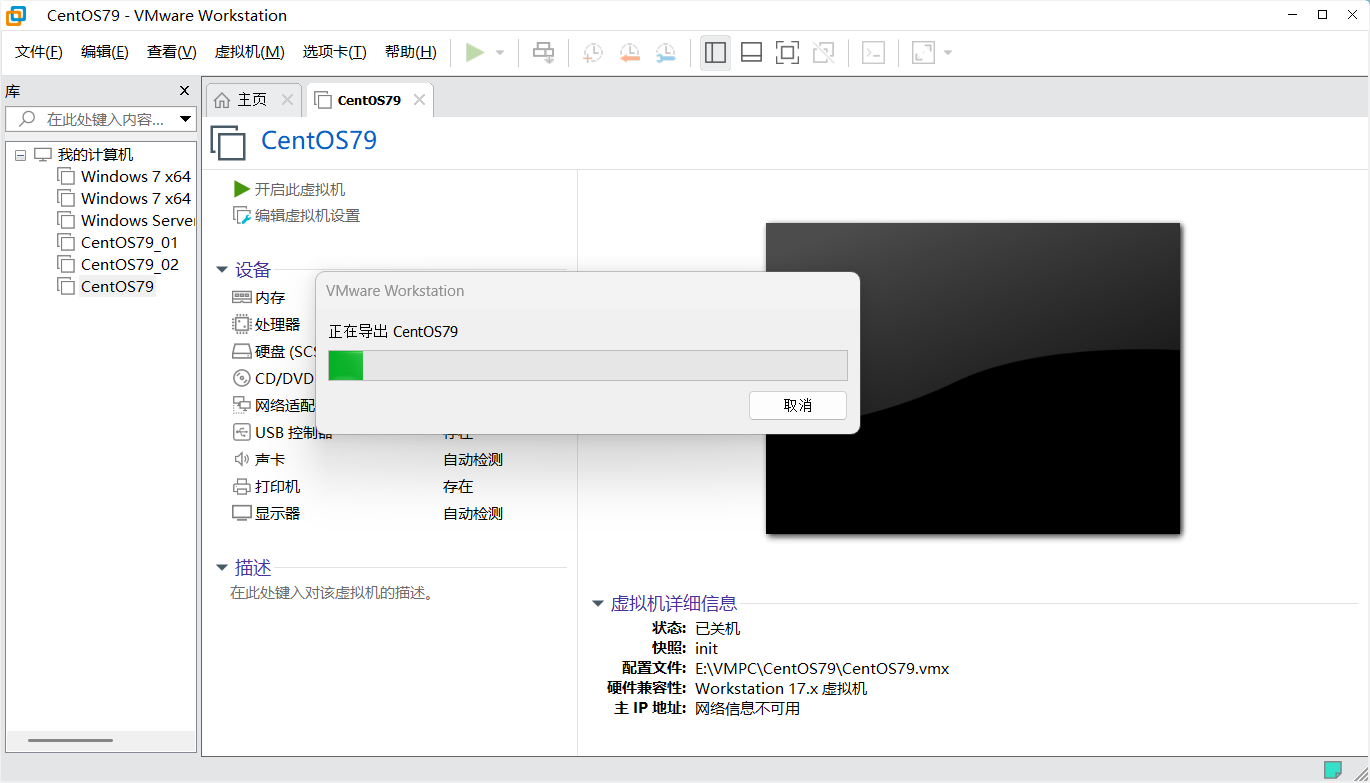Select the first Windows 7 x64 VM
Viewport: 1370px width, 783px height.
tap(124, 177)
